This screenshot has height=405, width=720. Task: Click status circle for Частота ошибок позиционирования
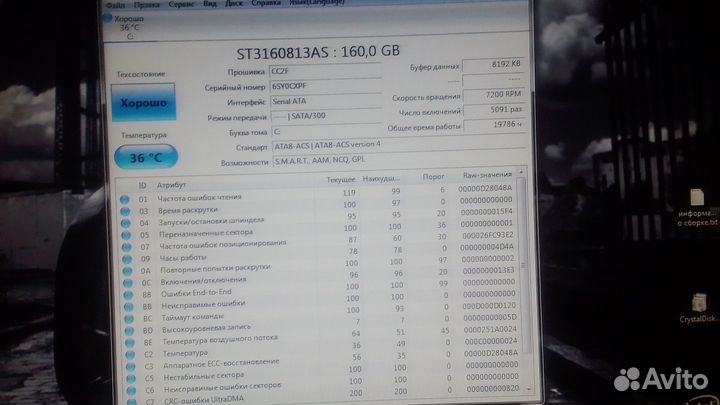[x=126, y=248]
